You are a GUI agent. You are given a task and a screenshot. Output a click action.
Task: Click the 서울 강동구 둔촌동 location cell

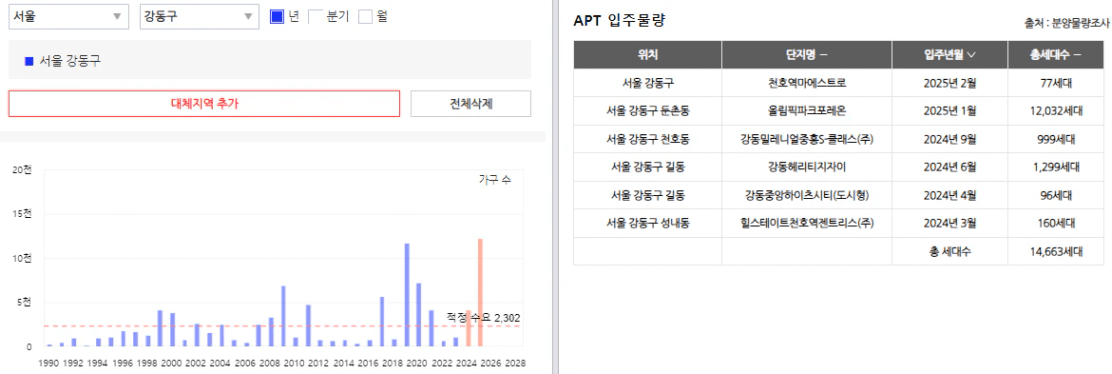click(647, 111)
